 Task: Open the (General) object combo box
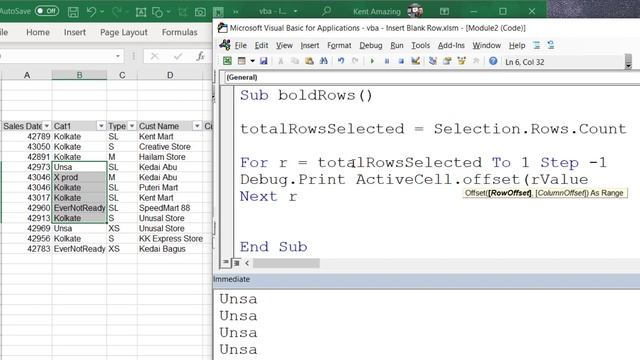[x=431, y=78]
